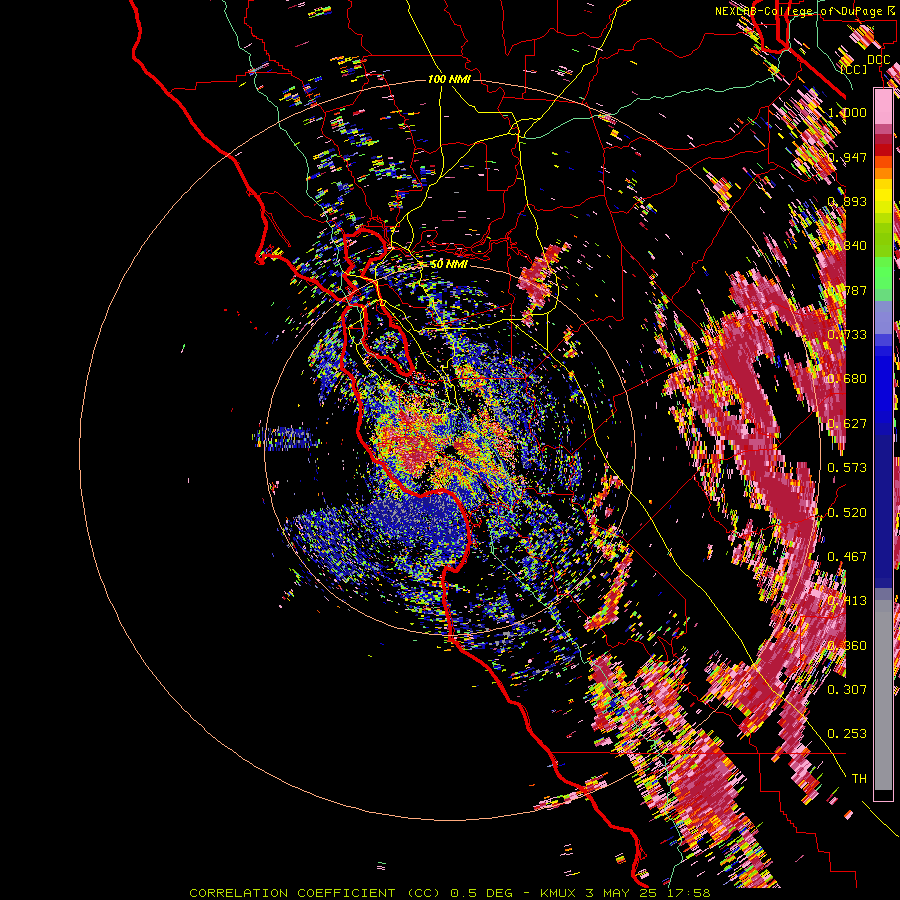Click the 100 NMI range ring label

point(449,79)
